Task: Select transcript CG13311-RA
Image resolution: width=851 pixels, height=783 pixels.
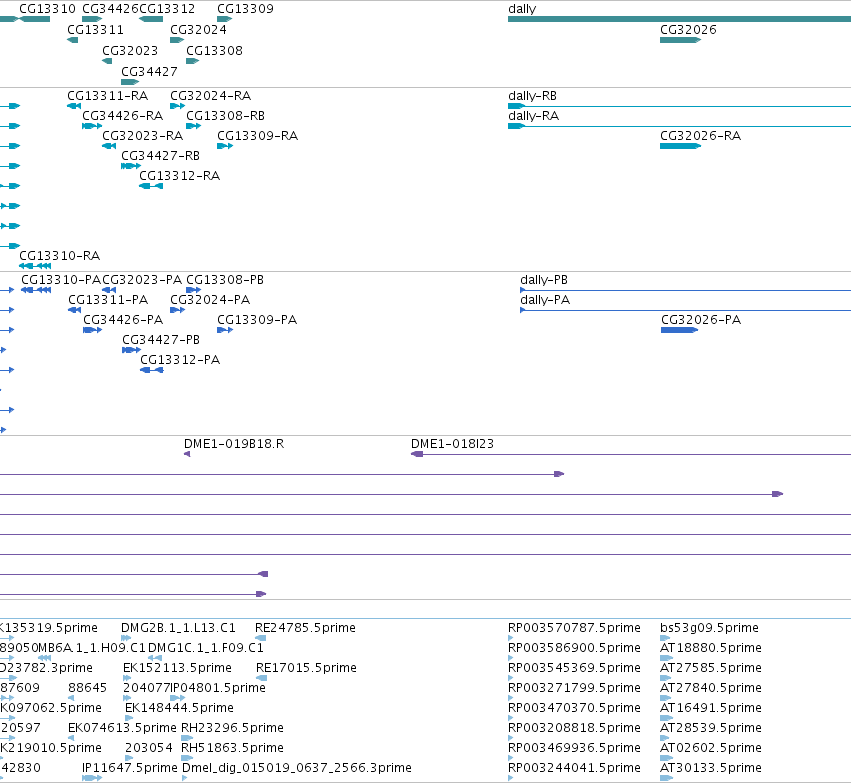Action: tap(107, 96)
